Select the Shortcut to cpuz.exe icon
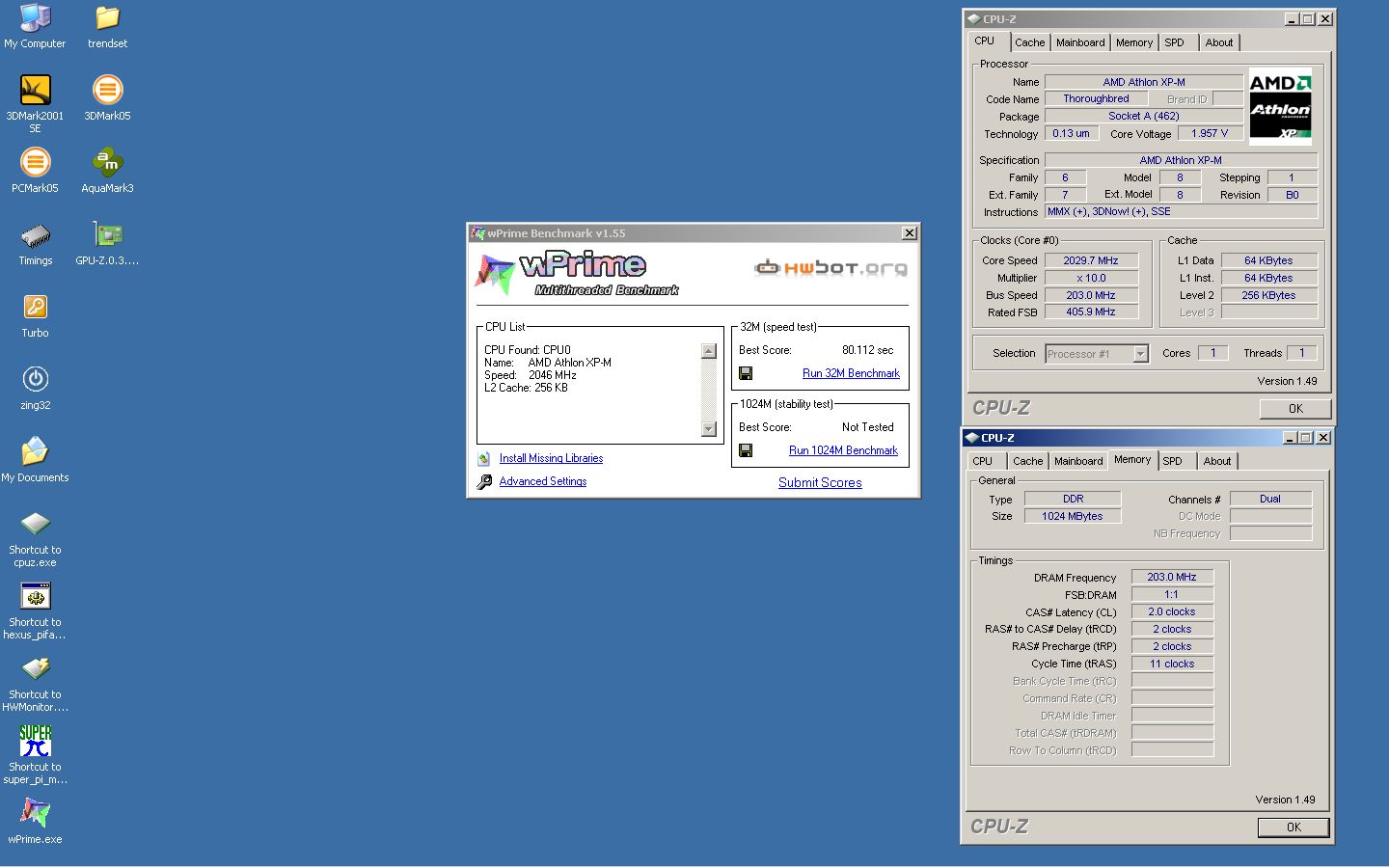 click(35, 524)
